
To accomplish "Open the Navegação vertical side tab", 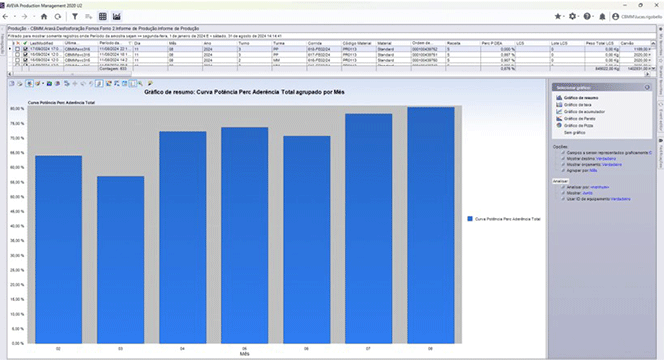I will [x=3, y=42].
